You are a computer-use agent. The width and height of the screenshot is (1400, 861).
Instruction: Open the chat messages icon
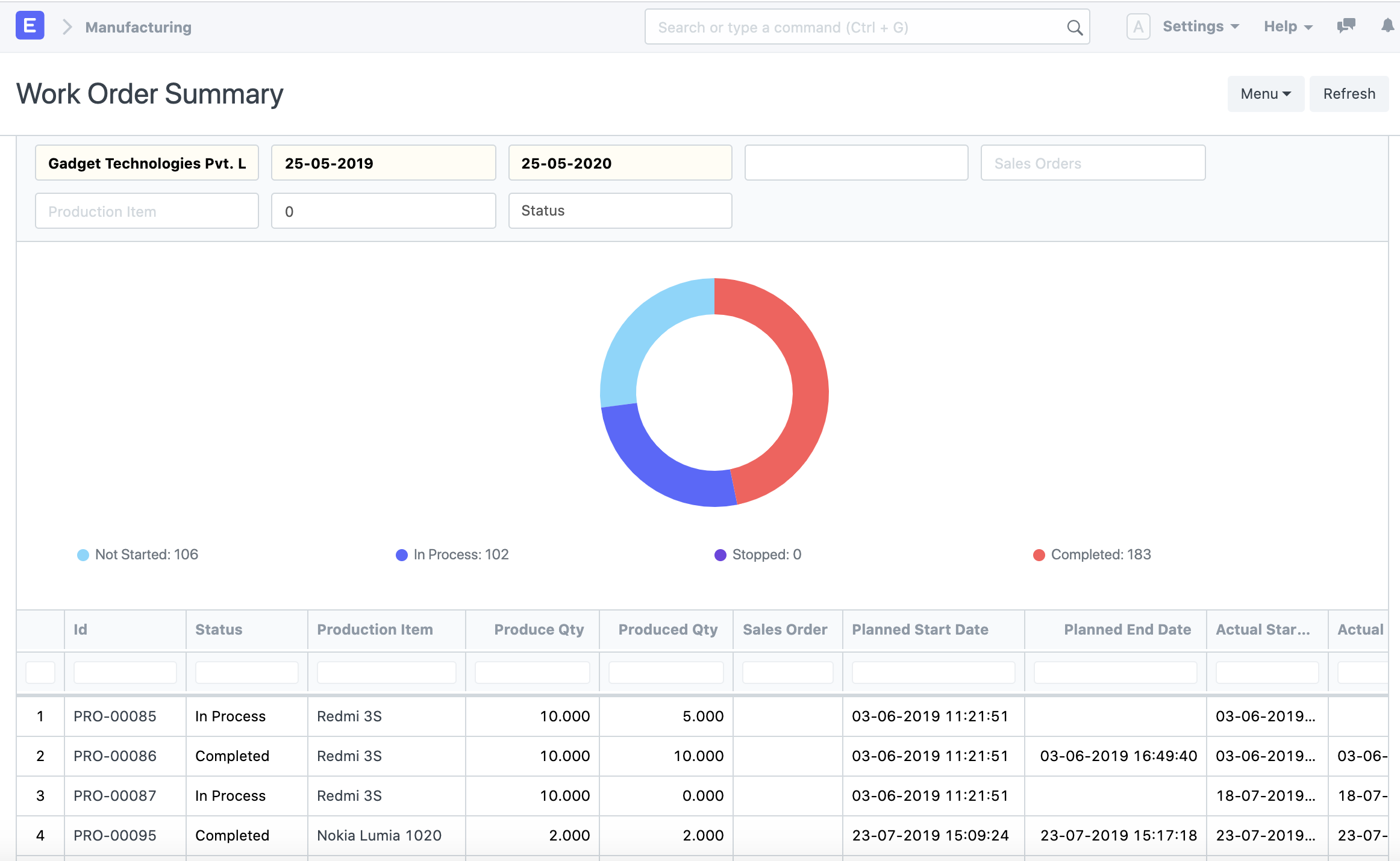point(1346,26)
